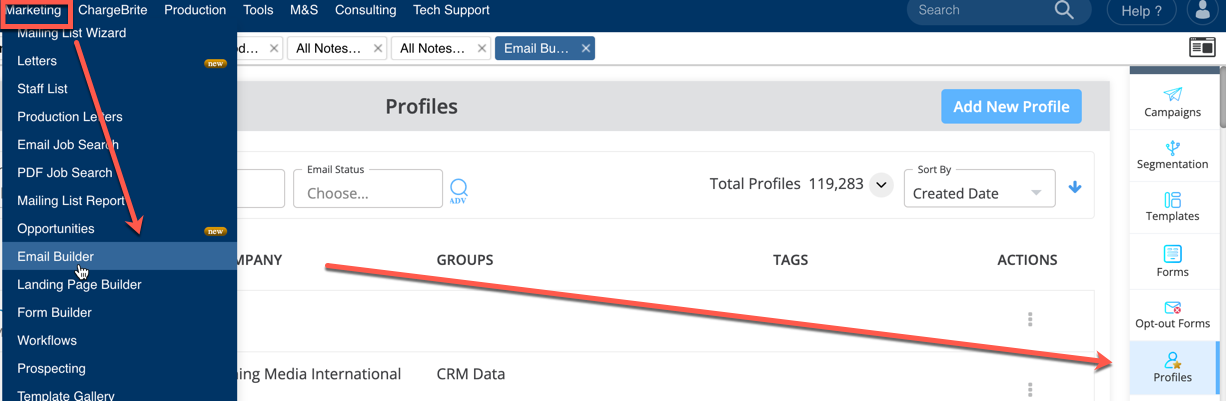Open the Segmentation sidebar icon
Screen dimensions: 1226x401
coord(1173,146)
